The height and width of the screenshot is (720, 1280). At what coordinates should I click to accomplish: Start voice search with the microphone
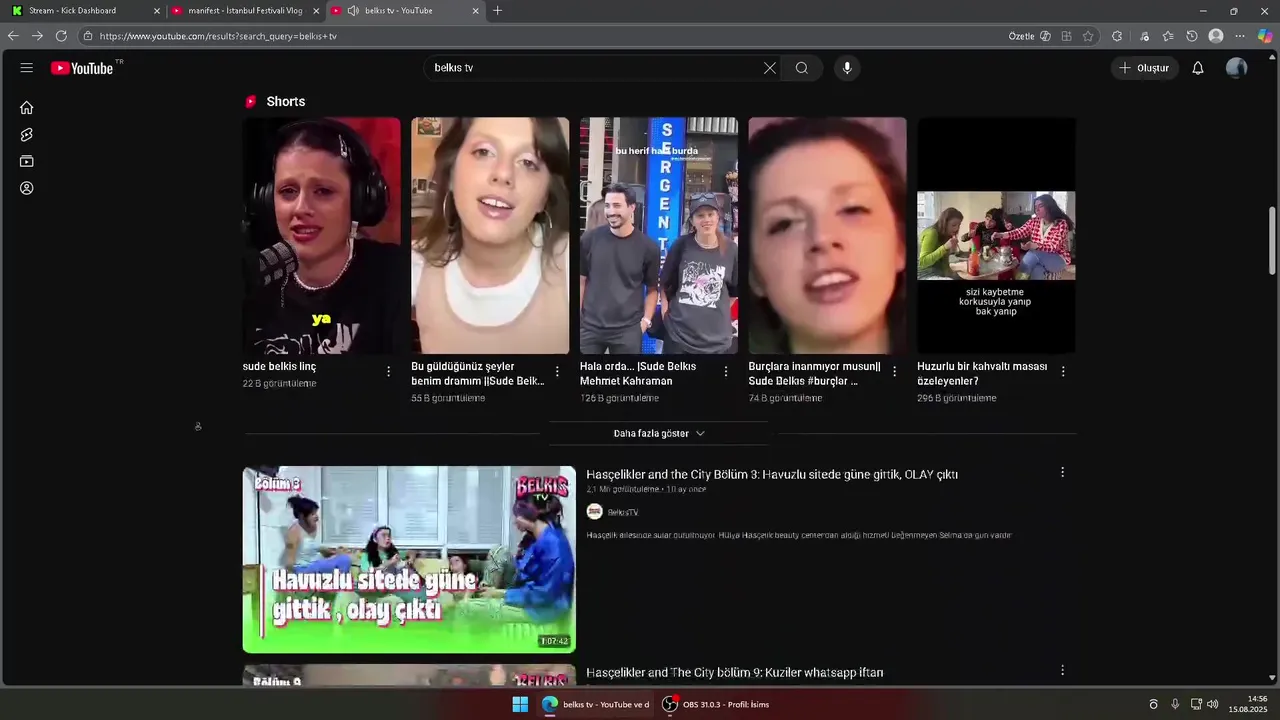pyautogui.click(x=847, y=68)
